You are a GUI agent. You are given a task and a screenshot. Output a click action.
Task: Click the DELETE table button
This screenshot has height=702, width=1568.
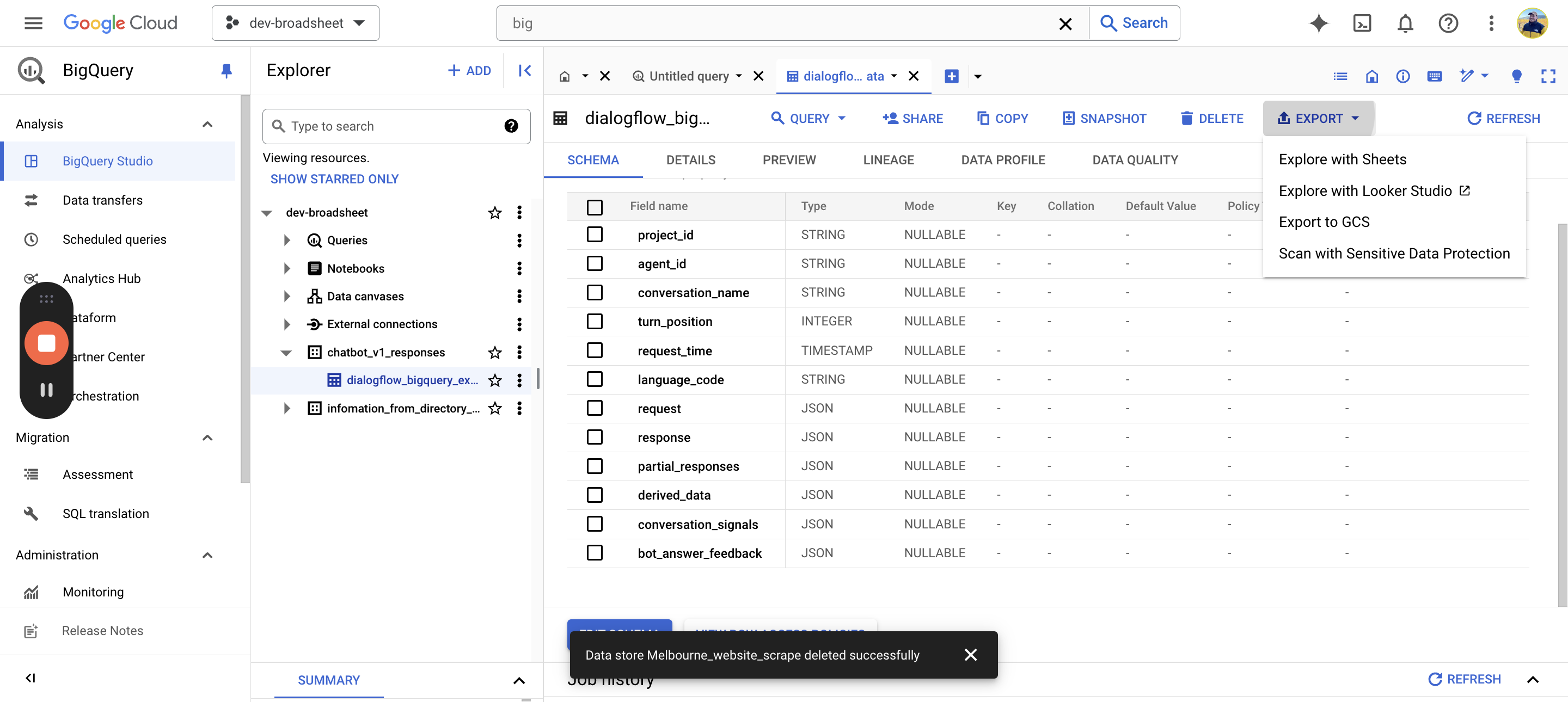1211,119
